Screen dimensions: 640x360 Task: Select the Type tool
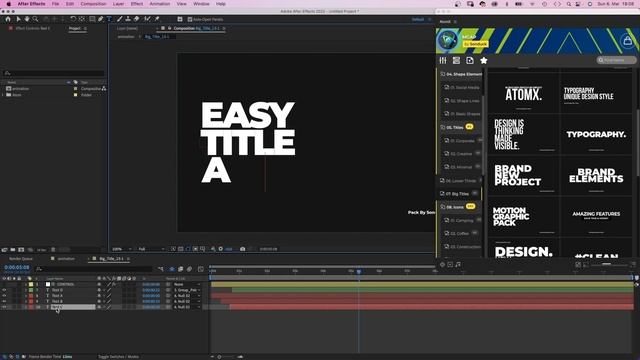(109, 19)
